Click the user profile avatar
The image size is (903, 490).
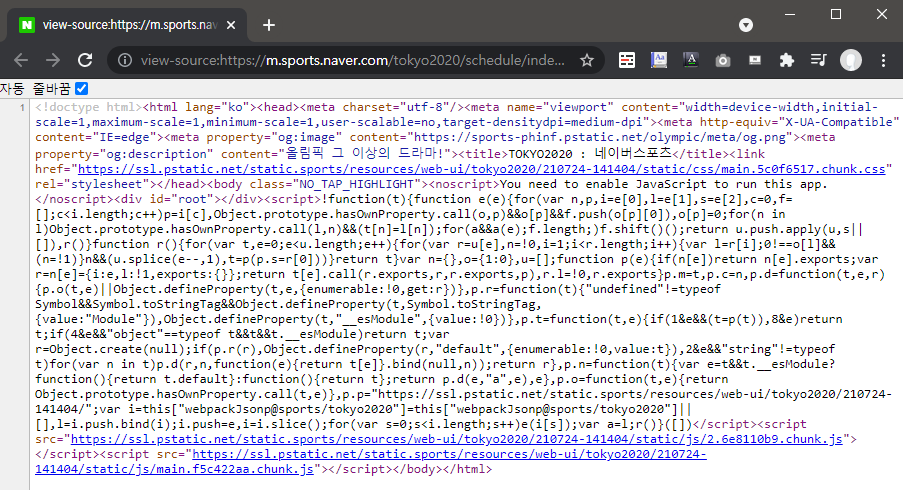tap(850, 60)
